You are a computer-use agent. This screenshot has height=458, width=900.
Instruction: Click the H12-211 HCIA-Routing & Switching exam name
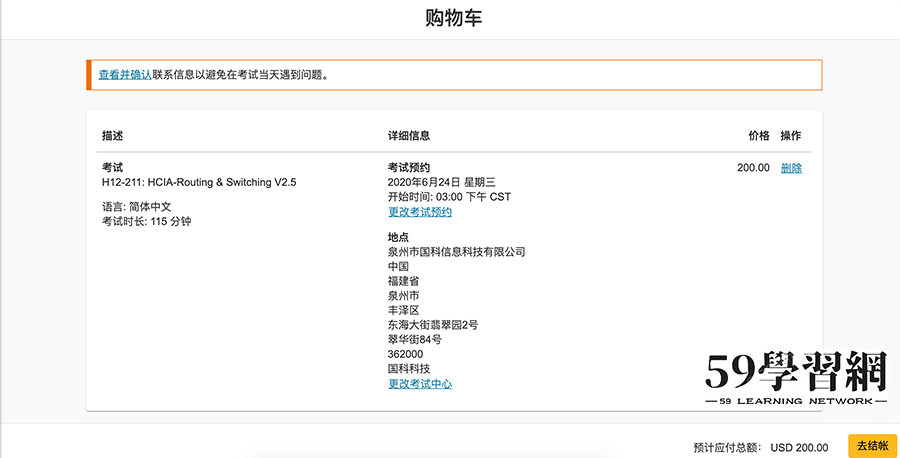(199, 182)
